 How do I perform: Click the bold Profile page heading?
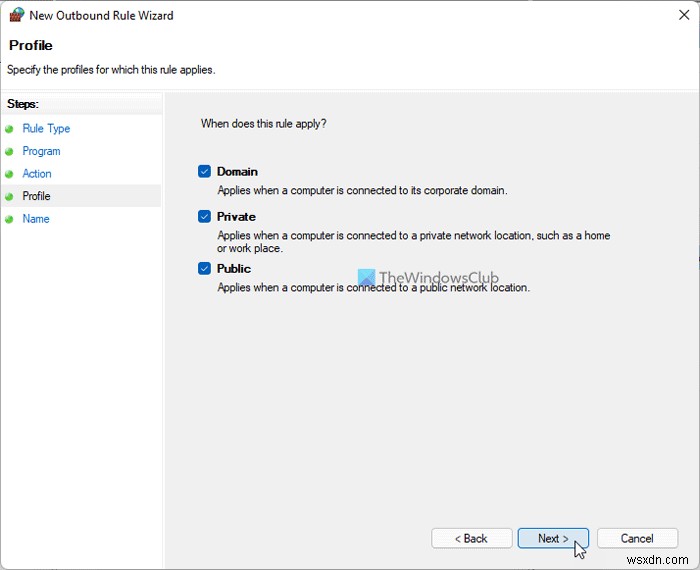click(x=31, y=45)
